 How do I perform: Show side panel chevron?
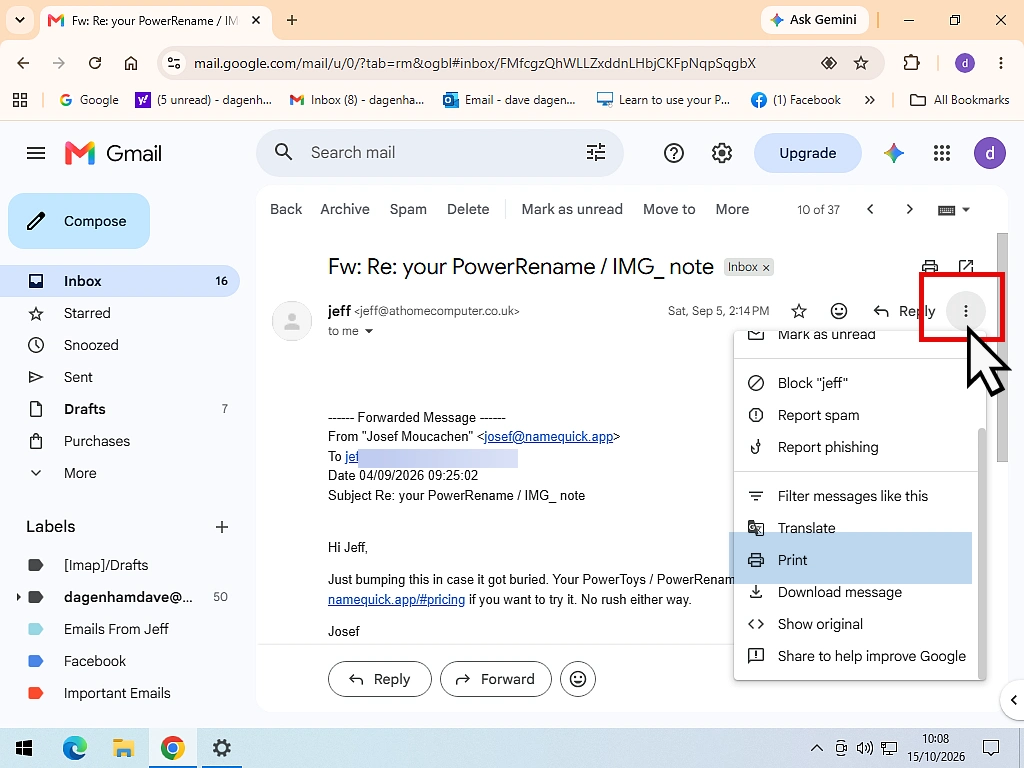[x=1013, y=700]
